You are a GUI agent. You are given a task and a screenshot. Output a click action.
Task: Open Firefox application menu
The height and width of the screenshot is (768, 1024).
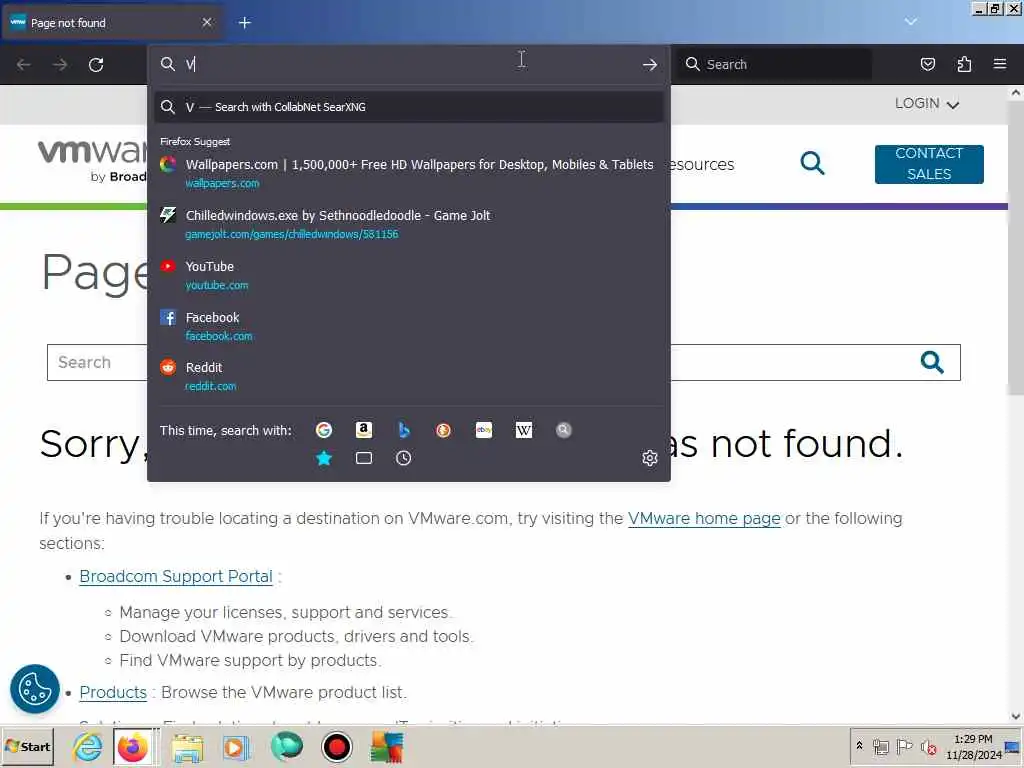1000,64
